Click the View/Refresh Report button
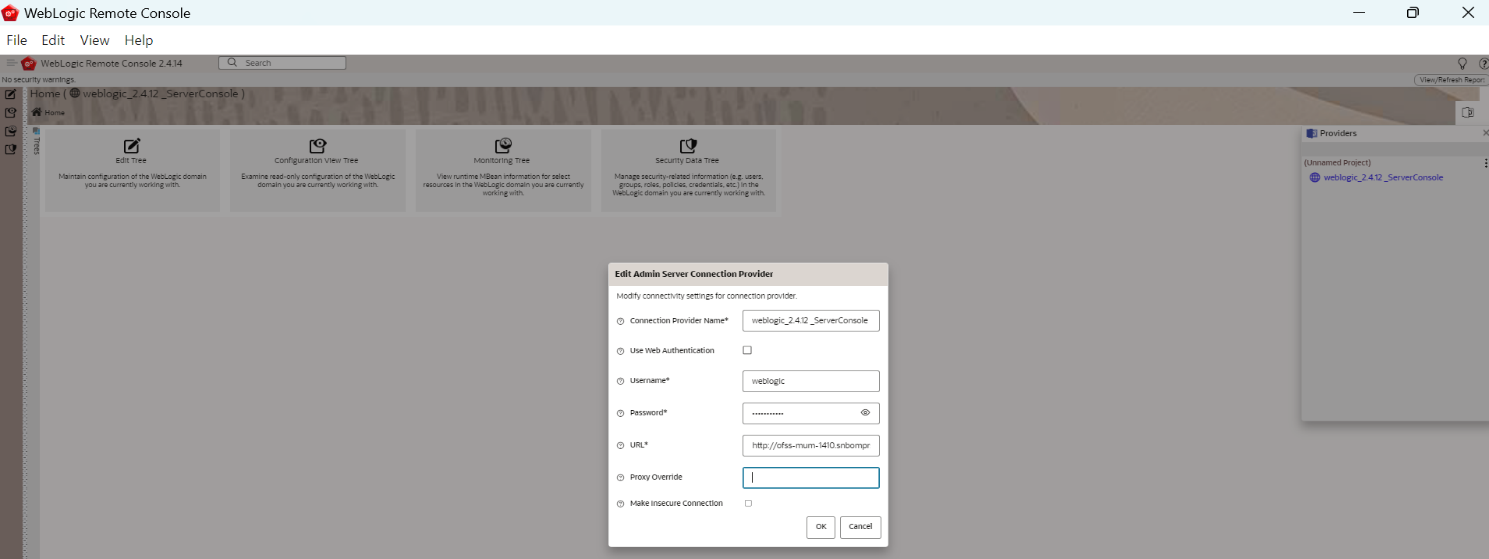 click(x=1451, y=80)
